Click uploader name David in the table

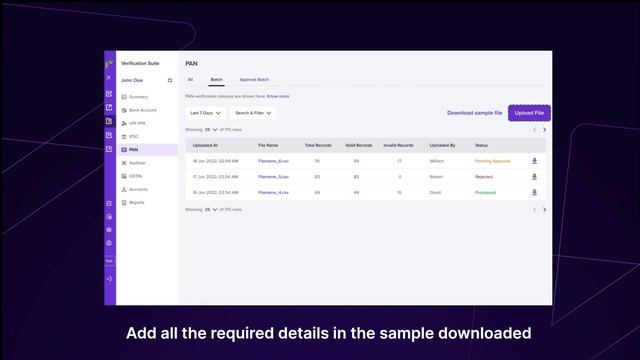435,193
